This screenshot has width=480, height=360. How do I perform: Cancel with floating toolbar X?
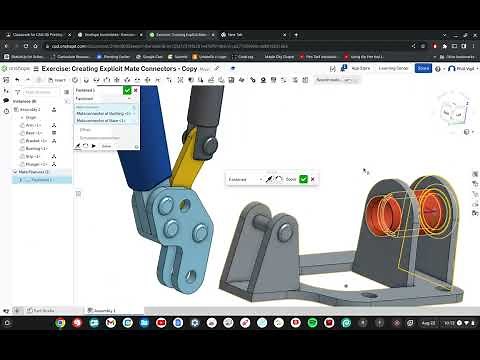pyautogui.click(x=313, y=179)
